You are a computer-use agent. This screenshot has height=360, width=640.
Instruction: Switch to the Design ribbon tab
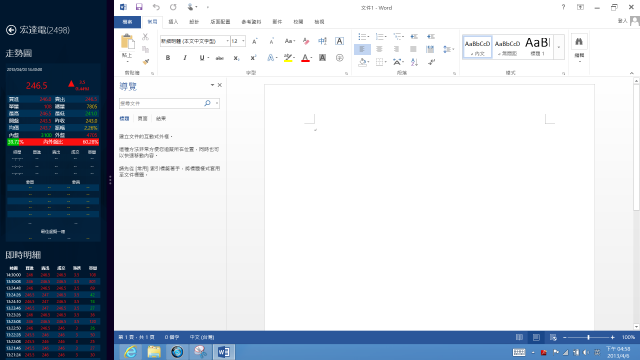(194, 22)
